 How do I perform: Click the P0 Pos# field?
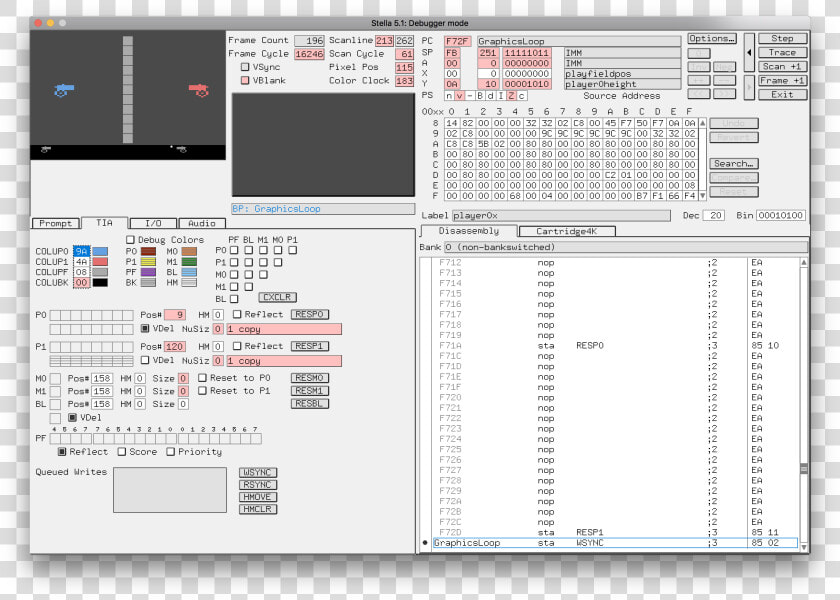(175, 314)
